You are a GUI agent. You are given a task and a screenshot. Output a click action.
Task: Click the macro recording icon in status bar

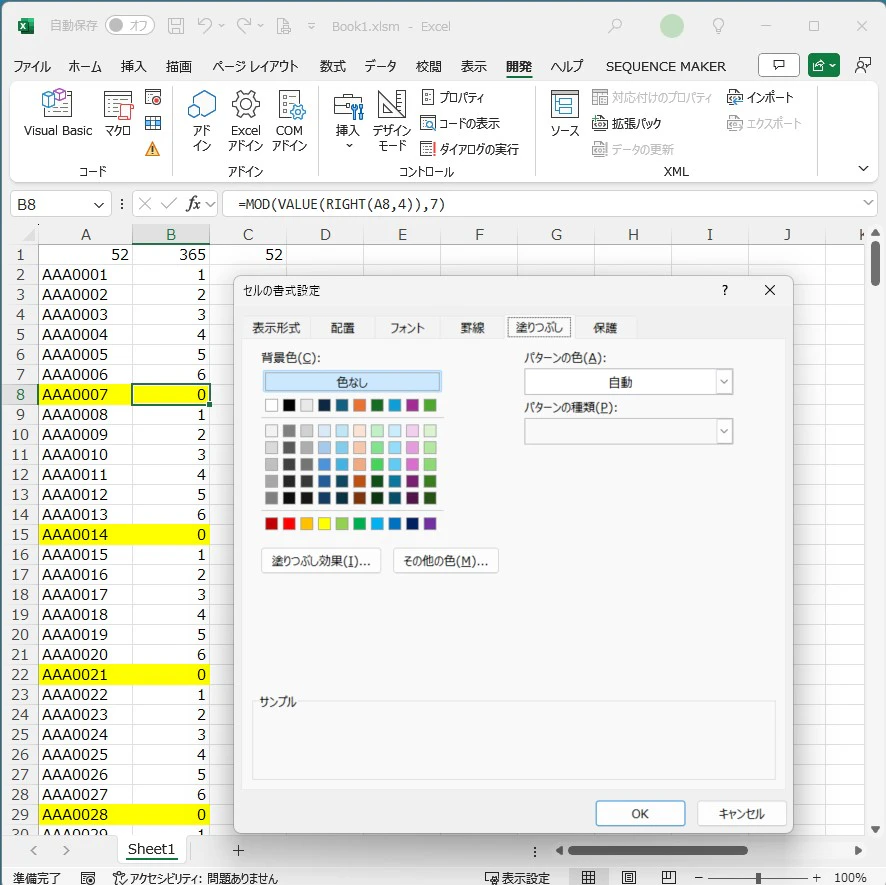[88, 878]
